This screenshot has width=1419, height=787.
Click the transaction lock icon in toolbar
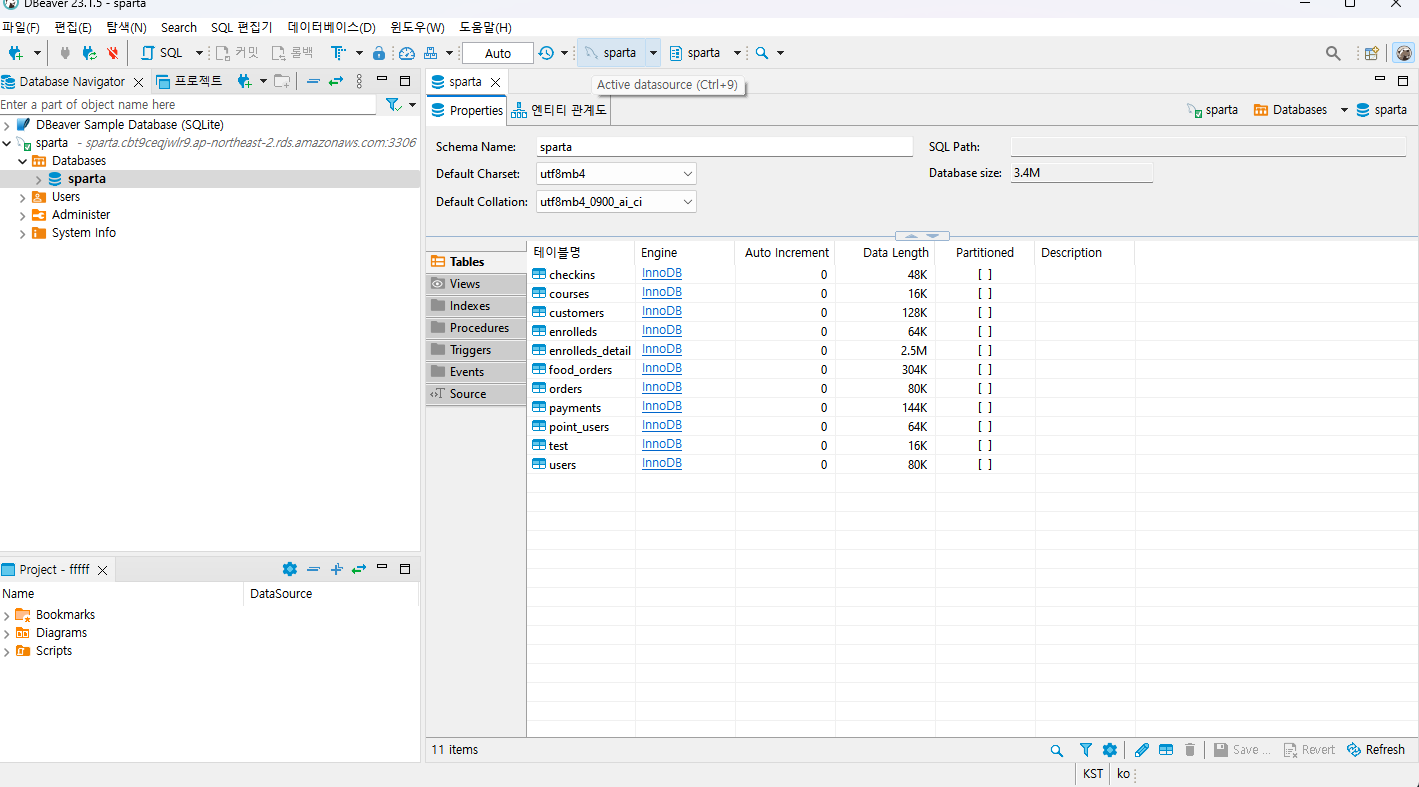click(379, 53)
